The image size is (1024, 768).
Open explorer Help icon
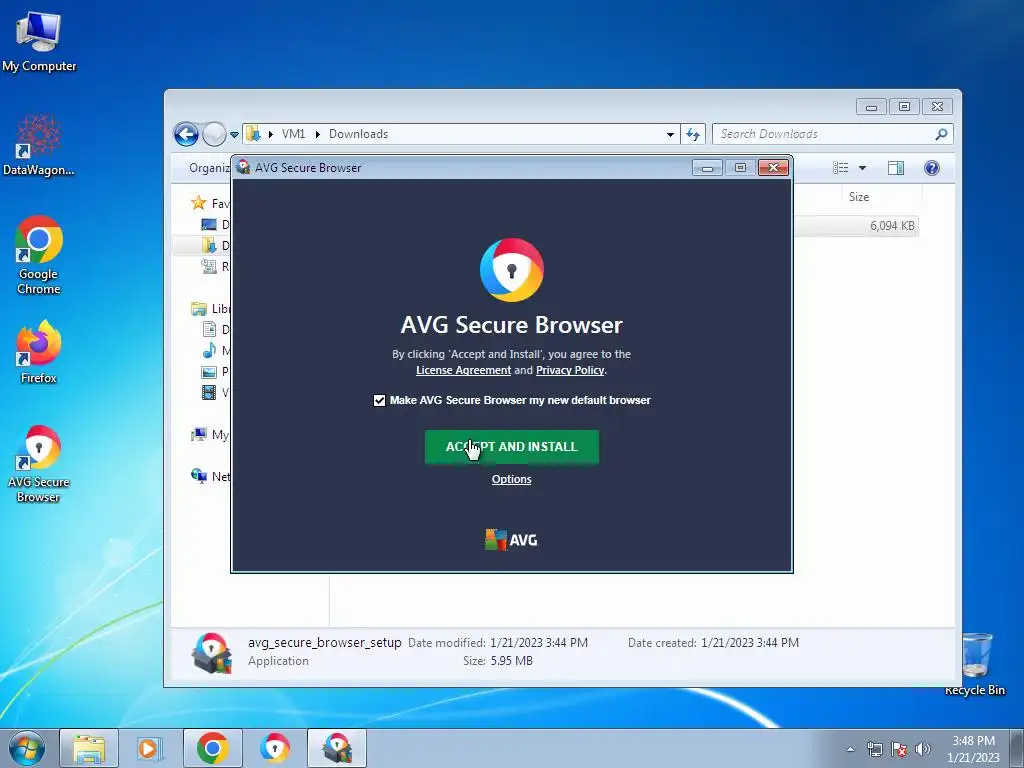coord(932,168)
